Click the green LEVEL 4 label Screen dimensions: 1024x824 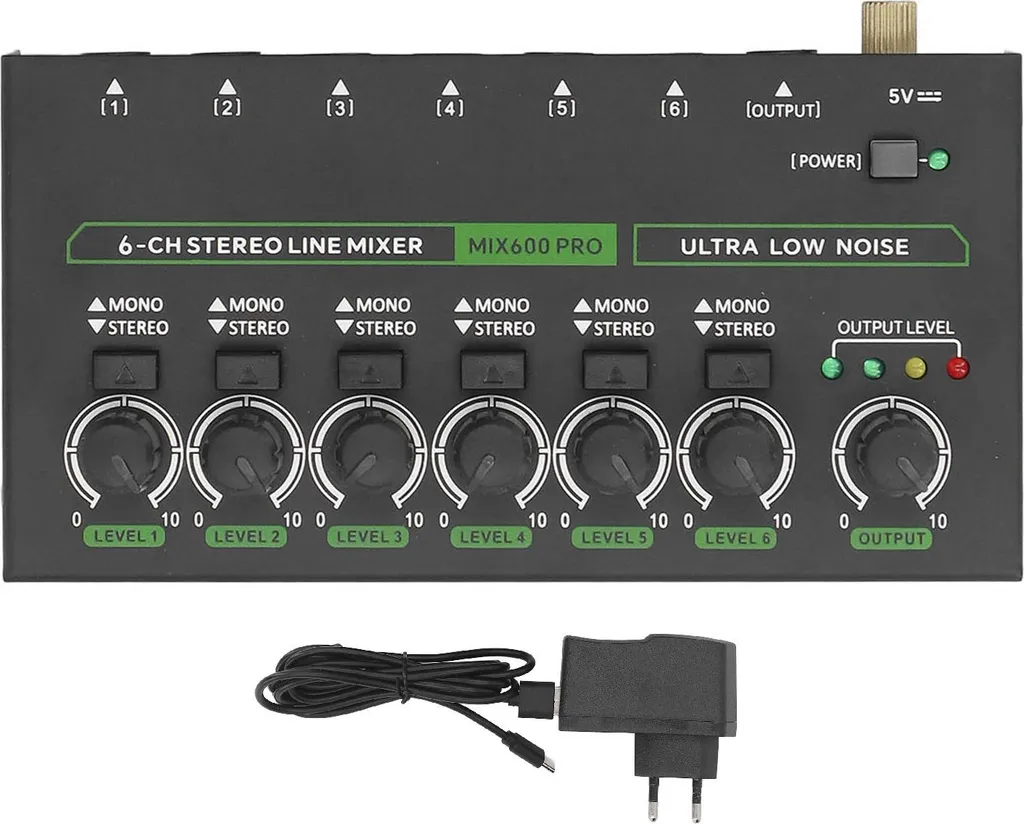pos(491,537)
